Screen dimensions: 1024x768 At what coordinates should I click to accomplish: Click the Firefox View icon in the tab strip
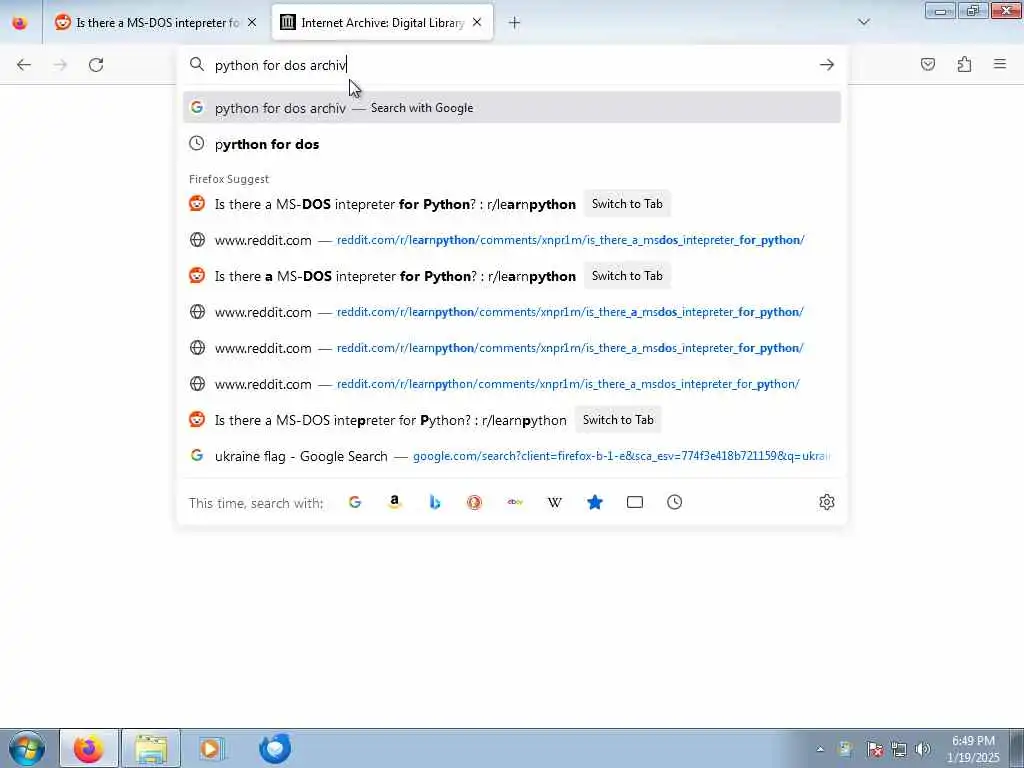(x=20, y=23)
